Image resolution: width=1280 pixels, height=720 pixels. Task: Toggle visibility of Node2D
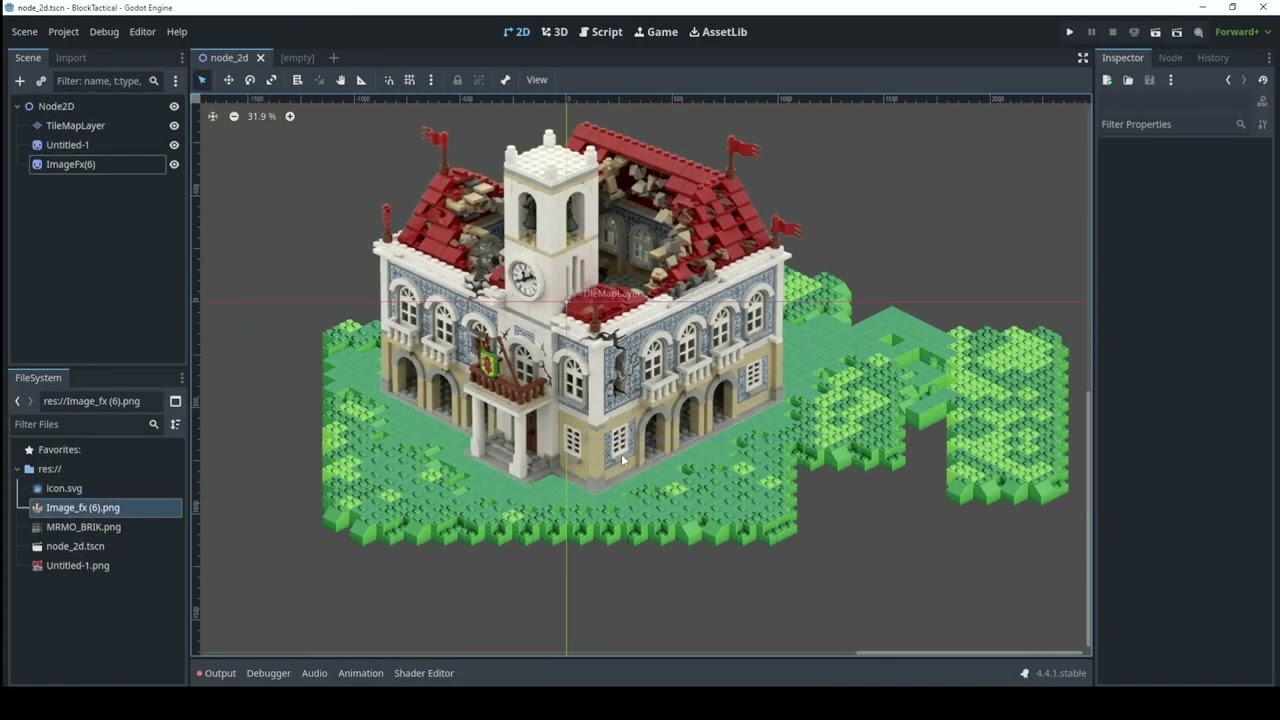click(174, 106)
